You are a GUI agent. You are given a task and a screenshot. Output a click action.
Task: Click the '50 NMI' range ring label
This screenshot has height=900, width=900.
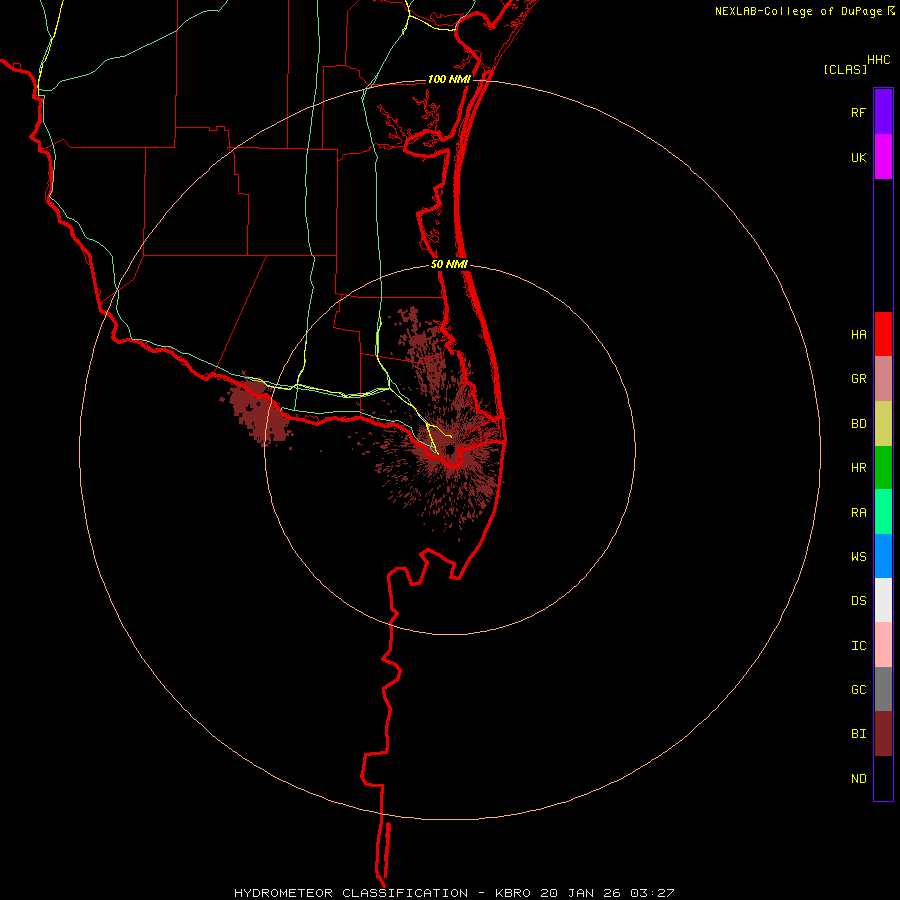pos(449,265)
